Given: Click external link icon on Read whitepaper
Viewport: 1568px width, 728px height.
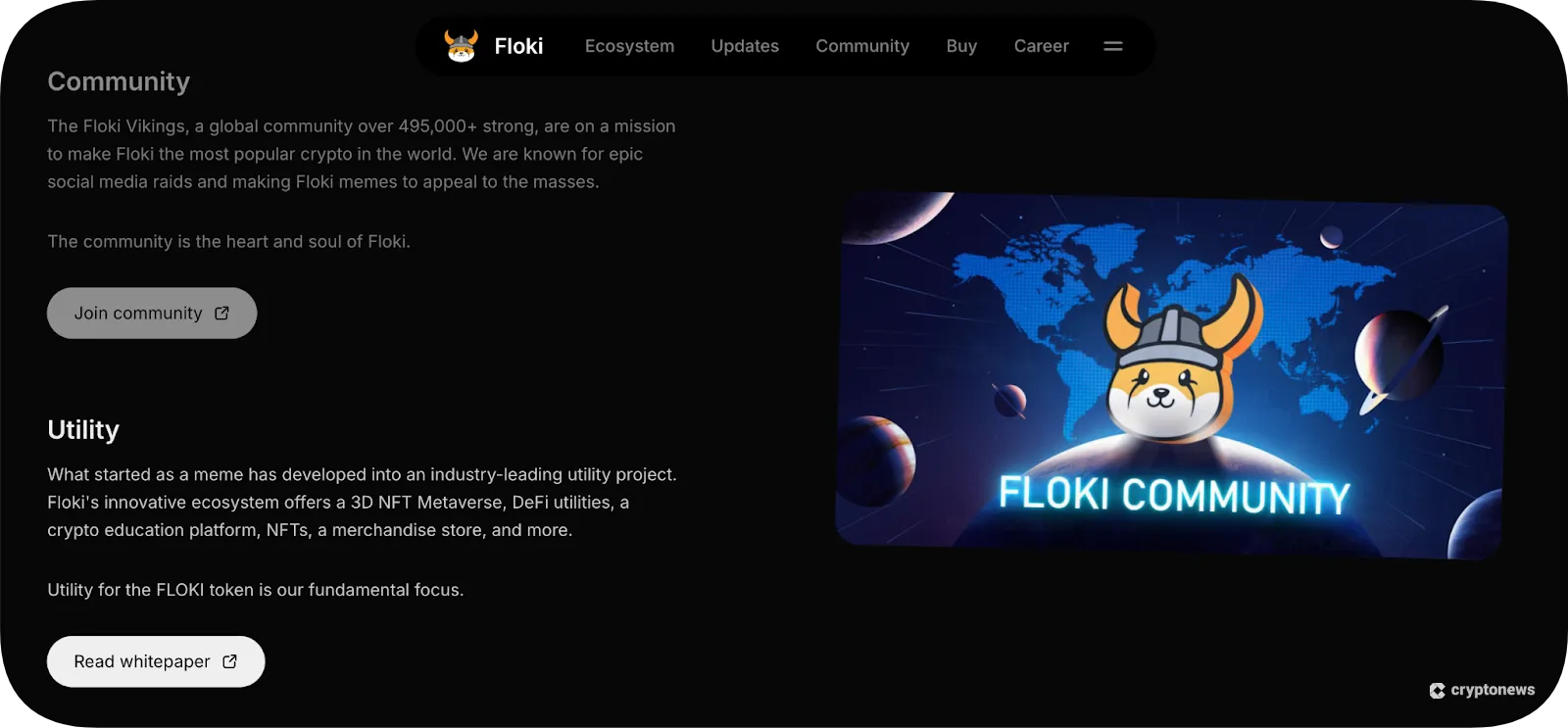Looking at the screenshot, I should pyautogui.click(x=230, y=661).
